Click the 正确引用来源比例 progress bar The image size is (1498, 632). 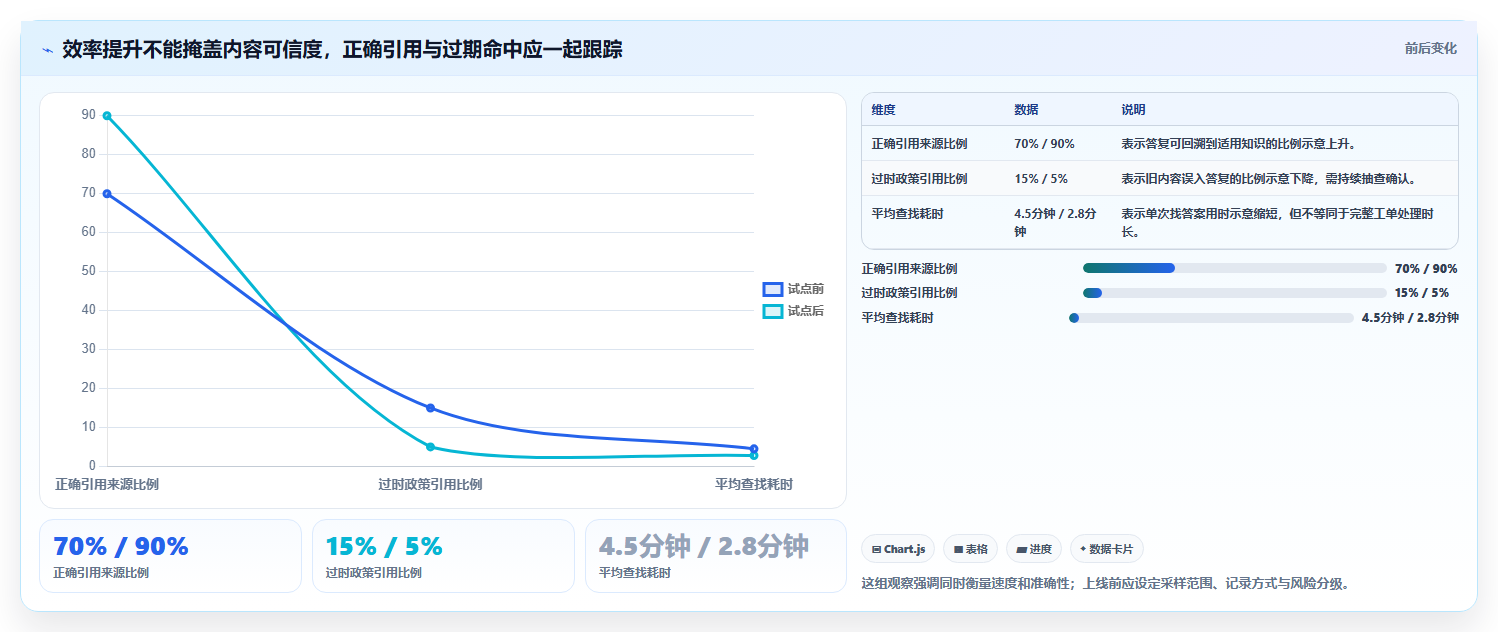(x=1234, y=268)
